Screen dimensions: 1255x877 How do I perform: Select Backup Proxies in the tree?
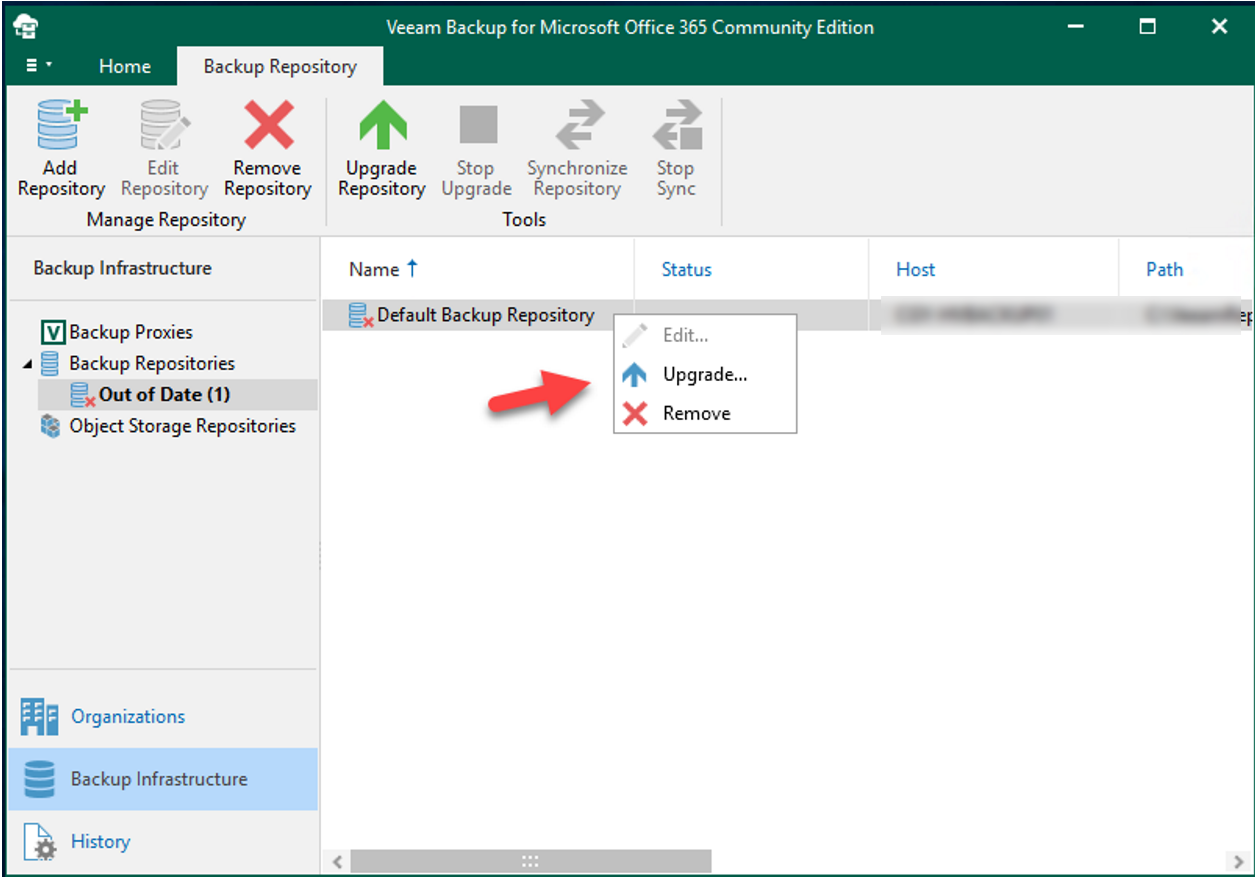[131, 332]
